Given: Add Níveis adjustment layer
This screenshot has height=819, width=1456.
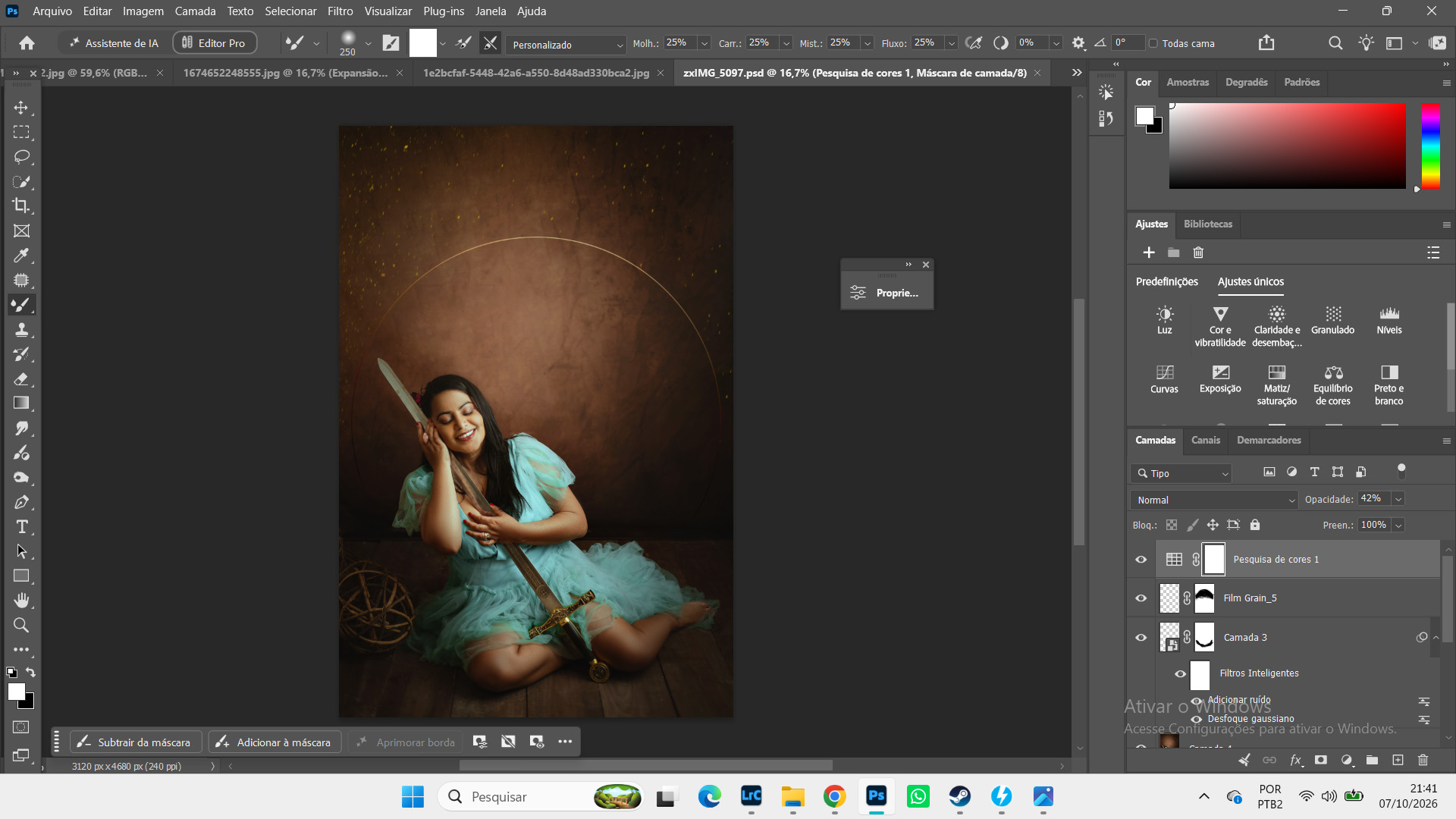Looking at the screenshot, I should pos(1389,320).
